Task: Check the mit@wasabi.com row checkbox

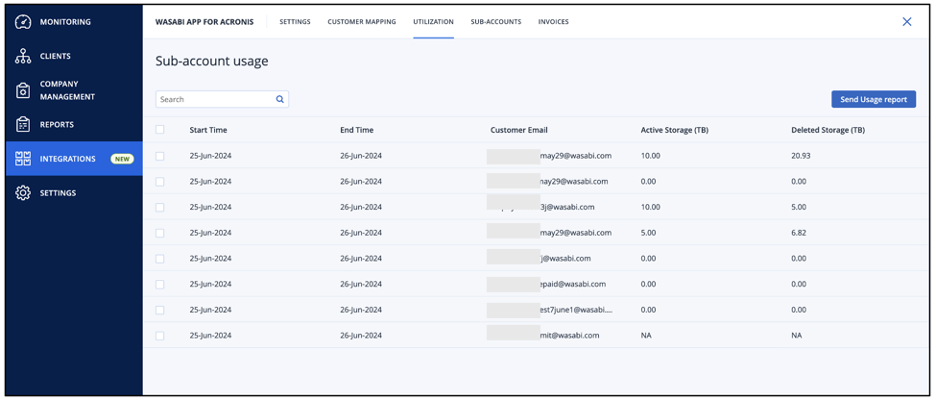Action: pos(160,336)
